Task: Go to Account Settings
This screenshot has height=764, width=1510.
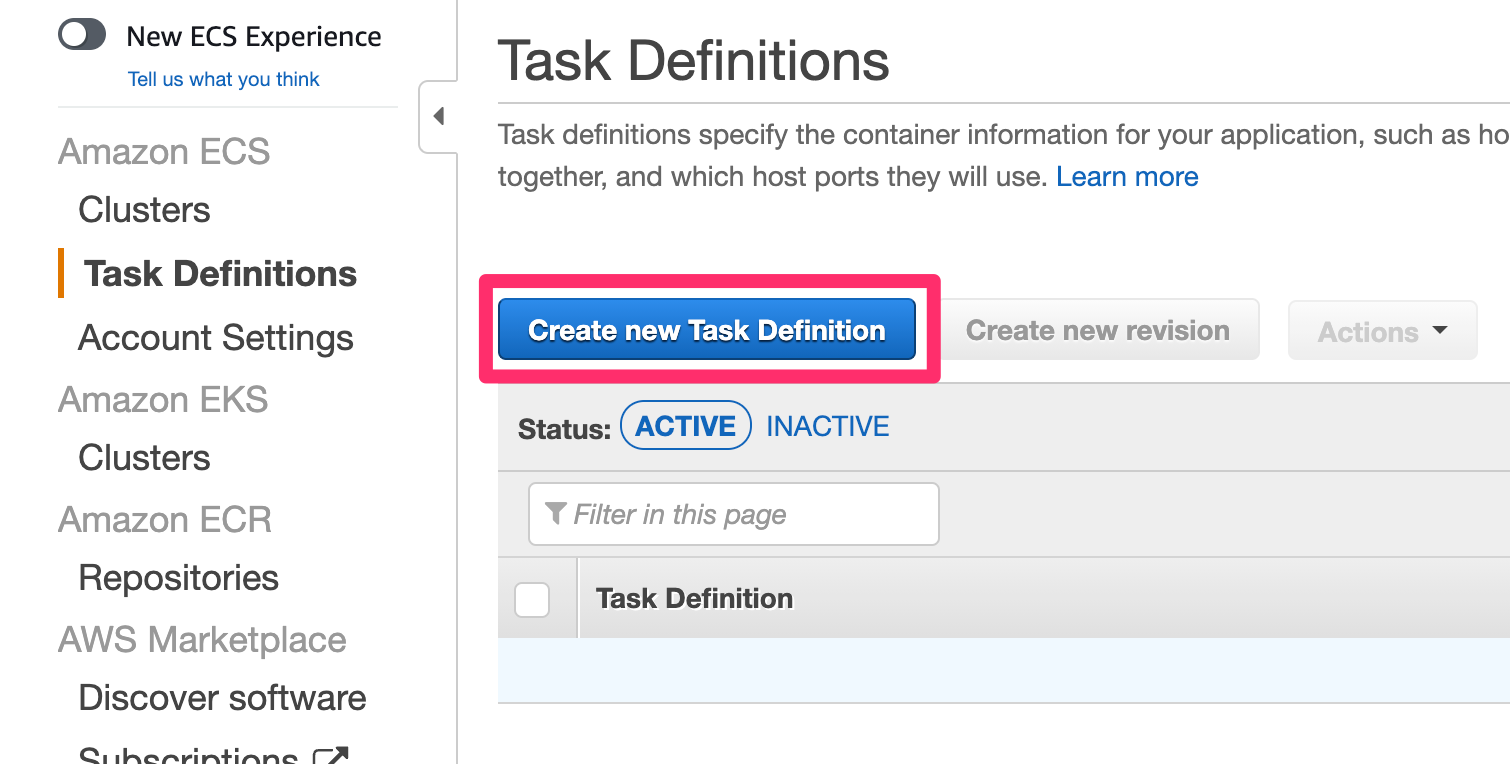Action: click(x=215, y=337)
